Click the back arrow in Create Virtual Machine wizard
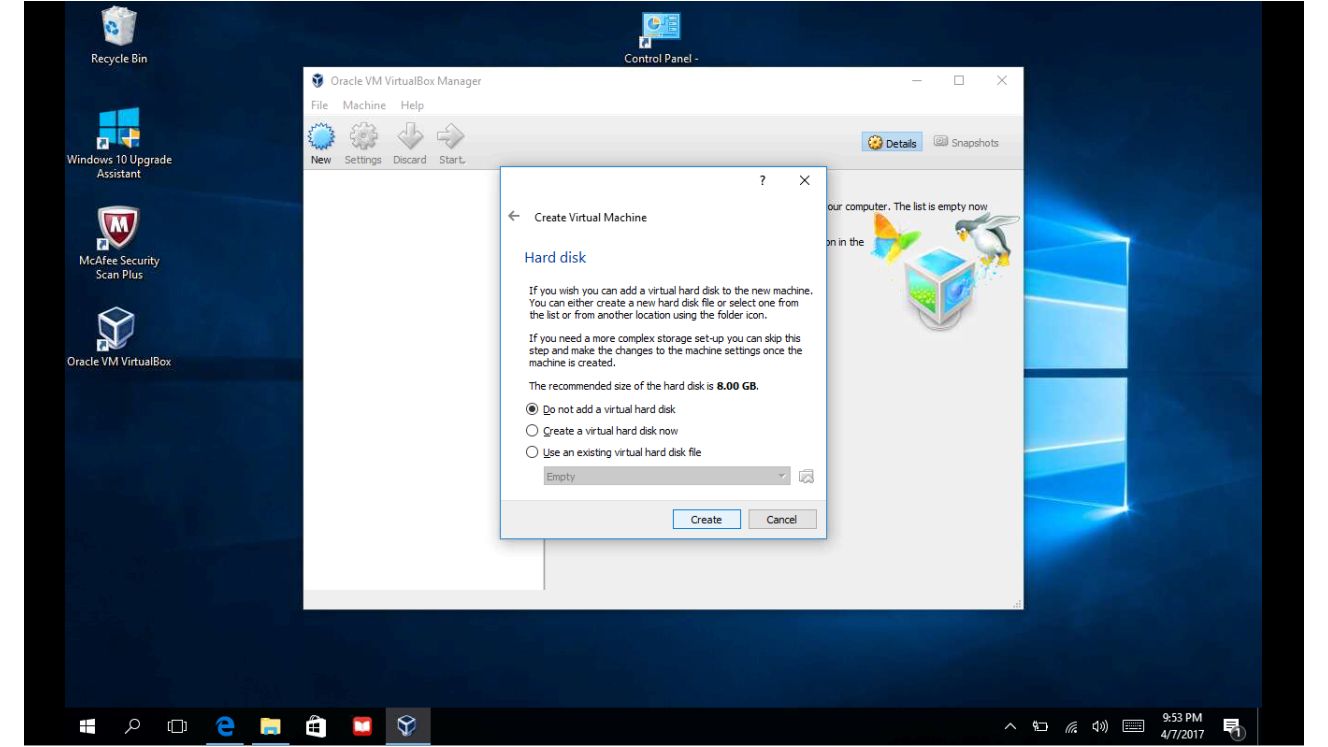 tap(514, 216)
